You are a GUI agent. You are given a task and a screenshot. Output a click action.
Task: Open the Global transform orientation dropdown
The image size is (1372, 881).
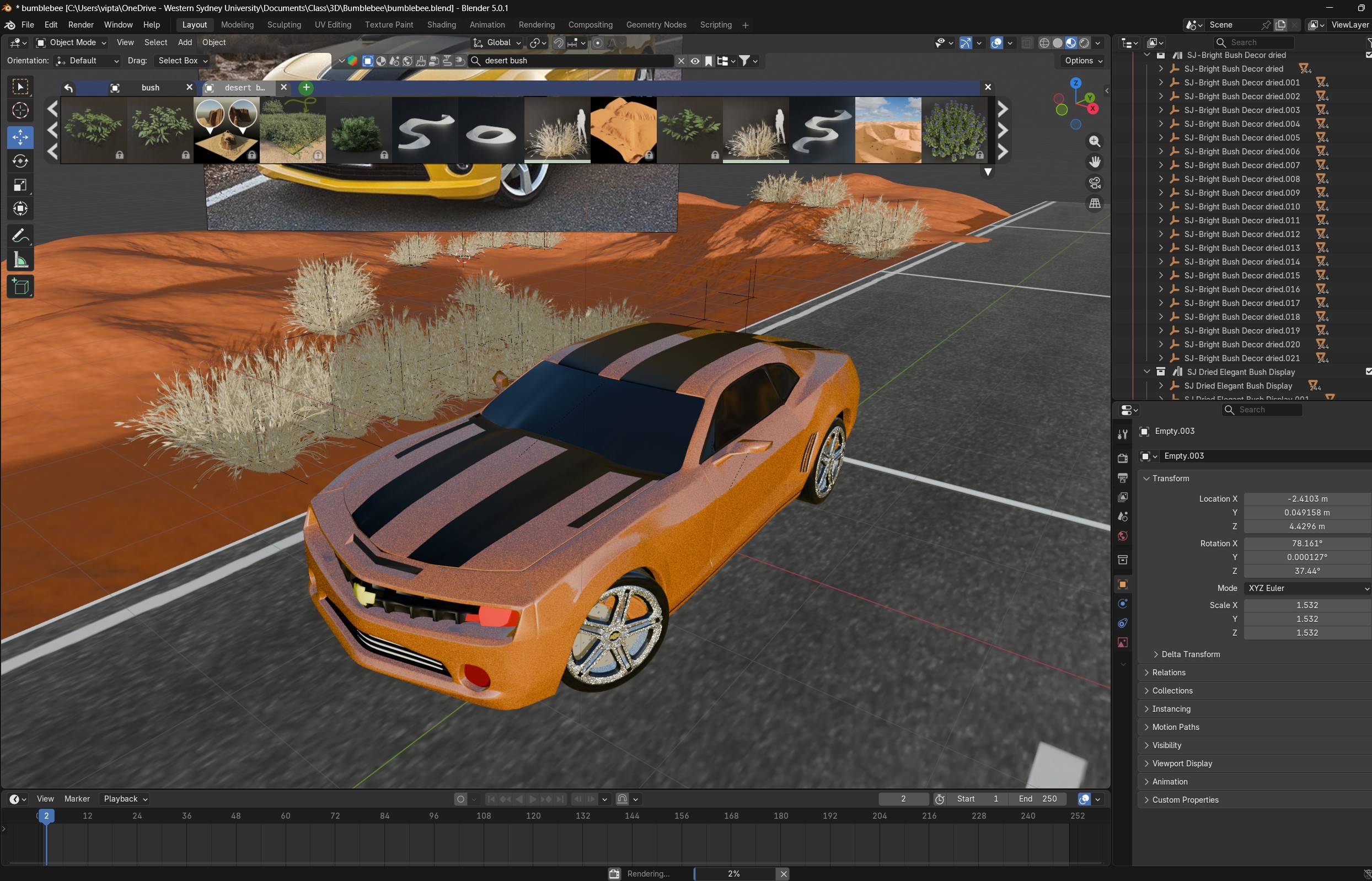[497, 42]
